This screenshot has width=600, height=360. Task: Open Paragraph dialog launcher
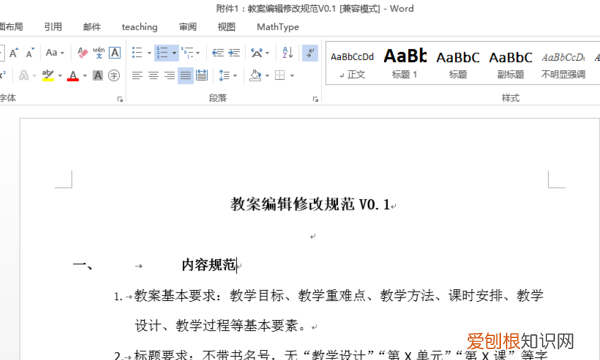coord(315,99)
